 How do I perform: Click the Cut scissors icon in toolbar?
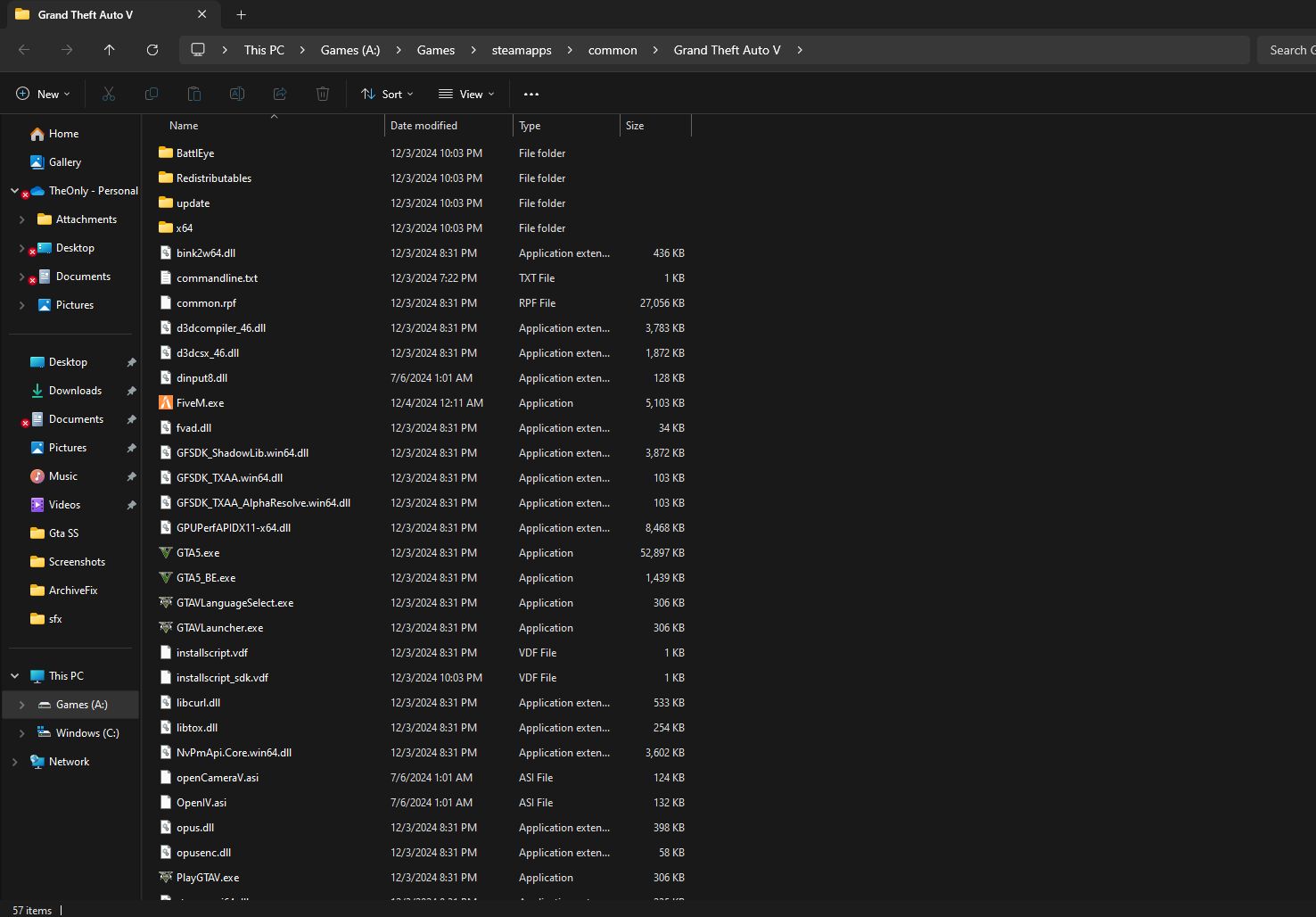tap(109, 94)
